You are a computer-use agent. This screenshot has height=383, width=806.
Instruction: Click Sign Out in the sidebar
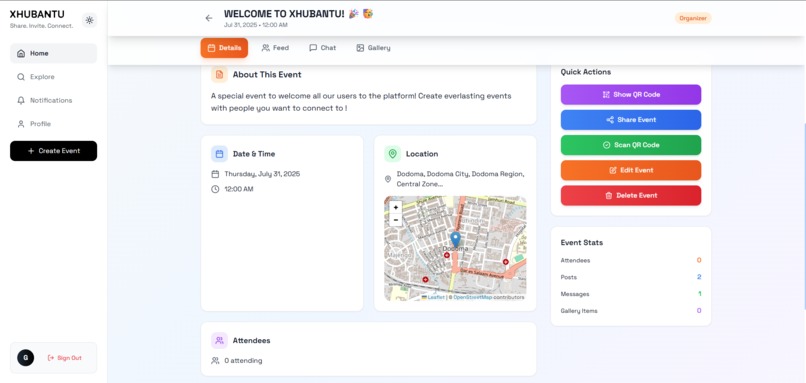65,358
